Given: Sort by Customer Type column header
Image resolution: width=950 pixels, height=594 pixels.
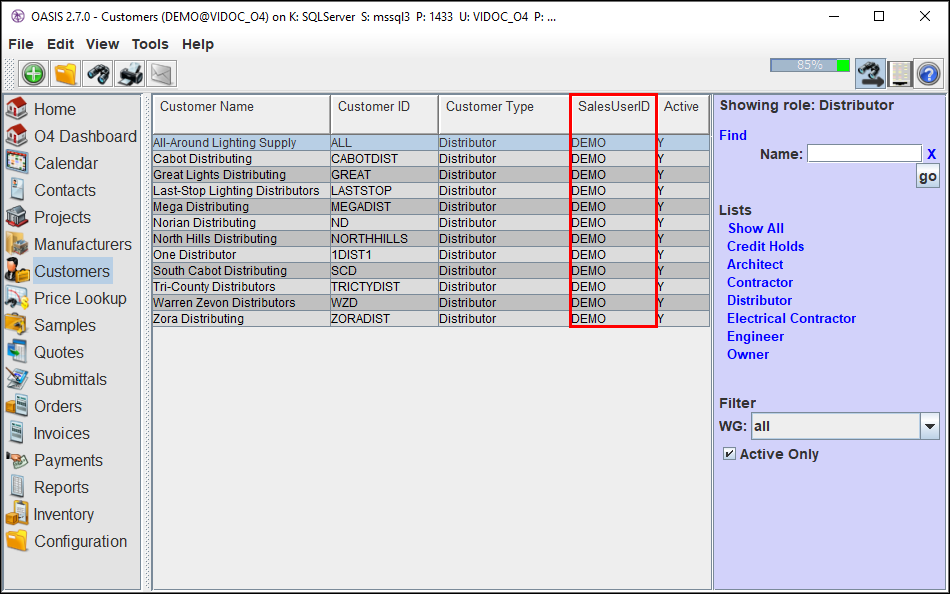Looking at the screenshot, I should 503,114.
